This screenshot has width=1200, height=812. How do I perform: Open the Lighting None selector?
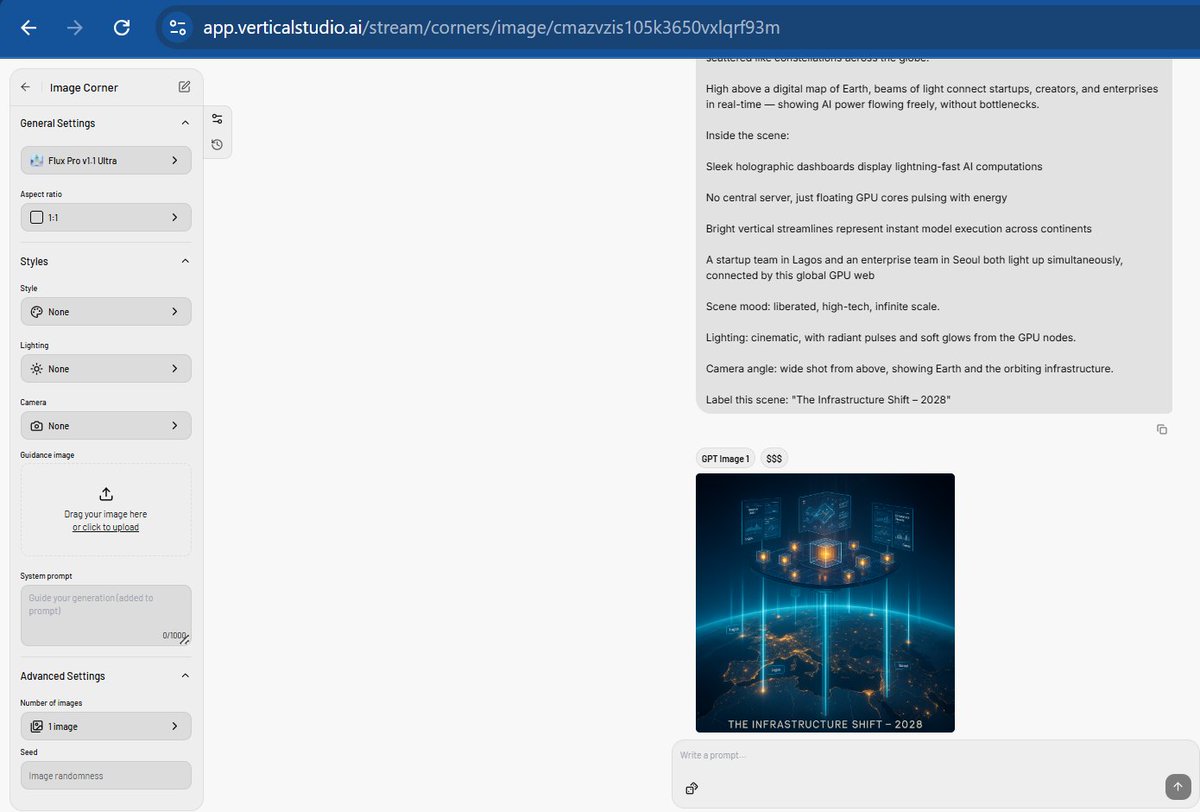coord(106,369)
